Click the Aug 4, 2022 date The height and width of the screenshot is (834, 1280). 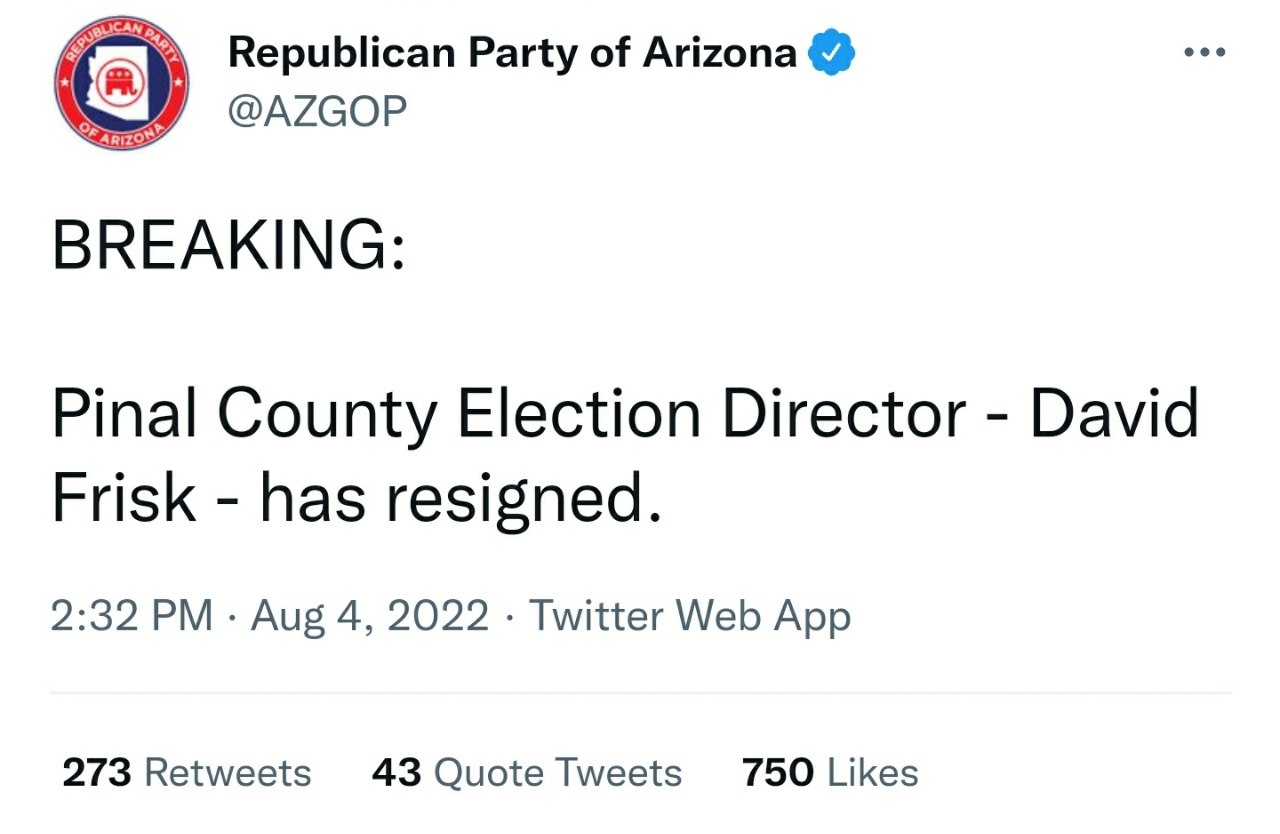point(370,617)
